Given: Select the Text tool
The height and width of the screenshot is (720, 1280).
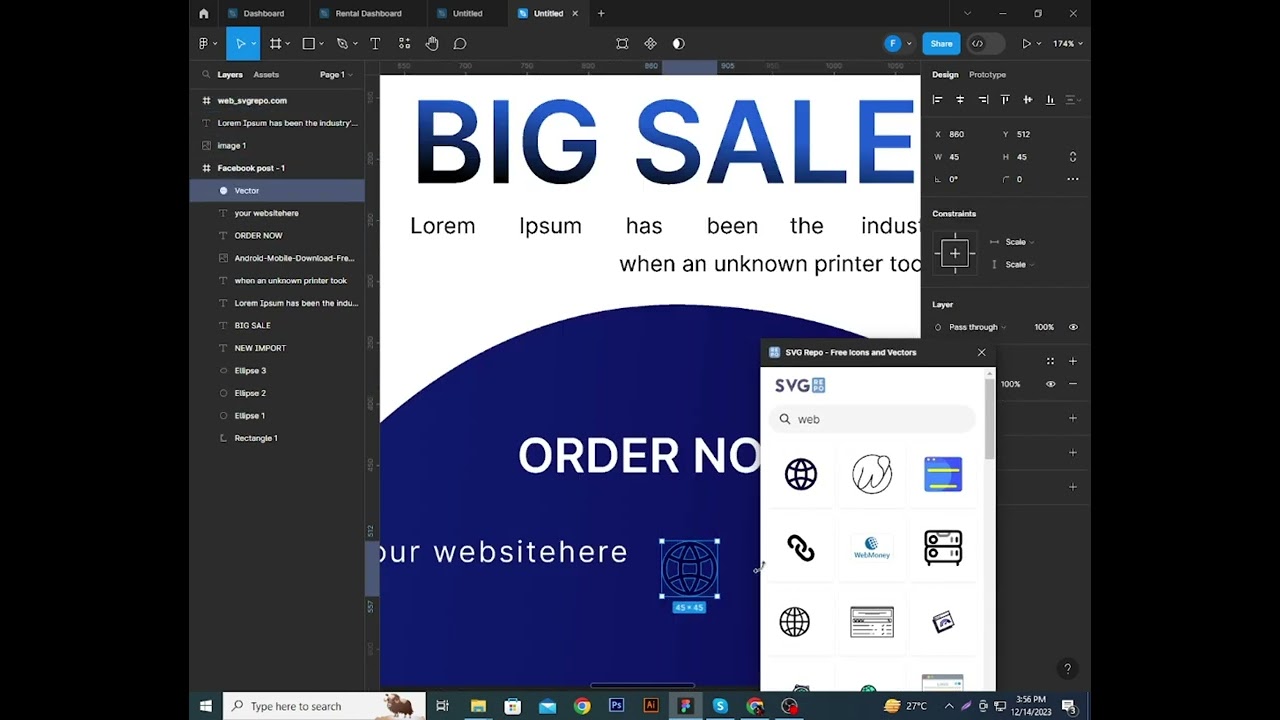Looking at the screenshot, I should click(375, 44).
